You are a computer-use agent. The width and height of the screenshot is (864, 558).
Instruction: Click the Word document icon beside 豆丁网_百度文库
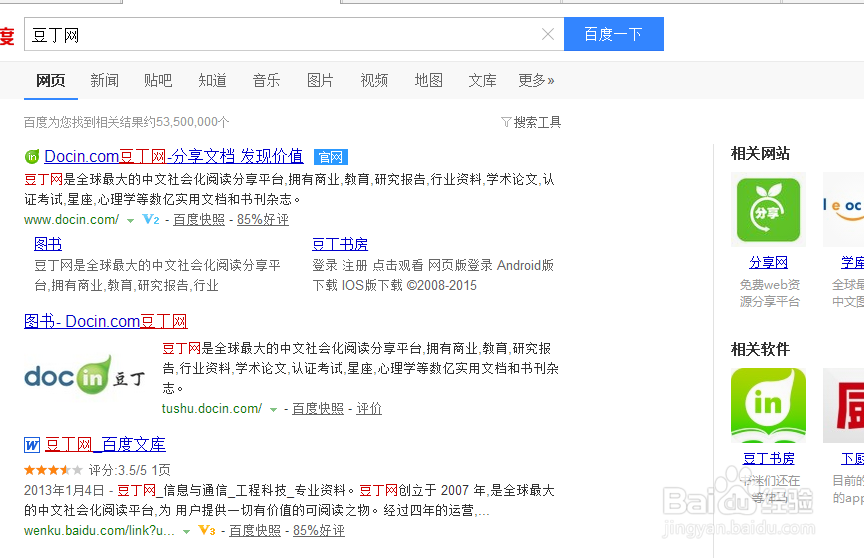pos(32,445)
